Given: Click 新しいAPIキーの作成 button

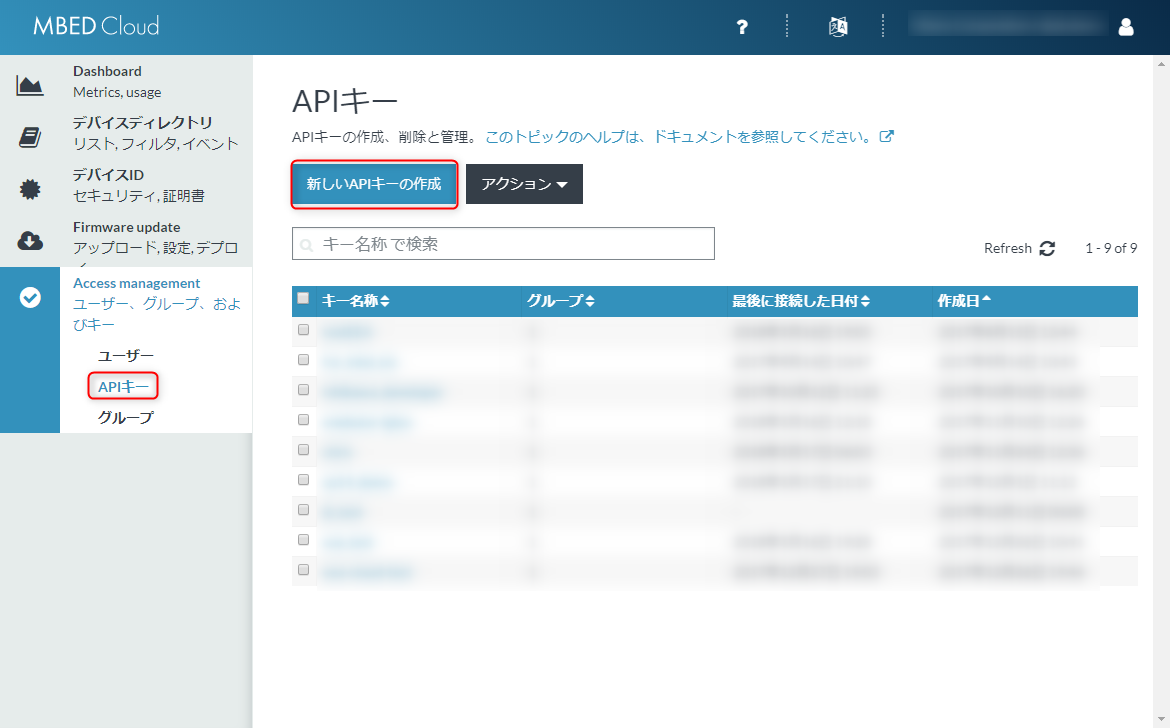Looking at the screenshot, I should pyautogui.click(x=374, y=184).
